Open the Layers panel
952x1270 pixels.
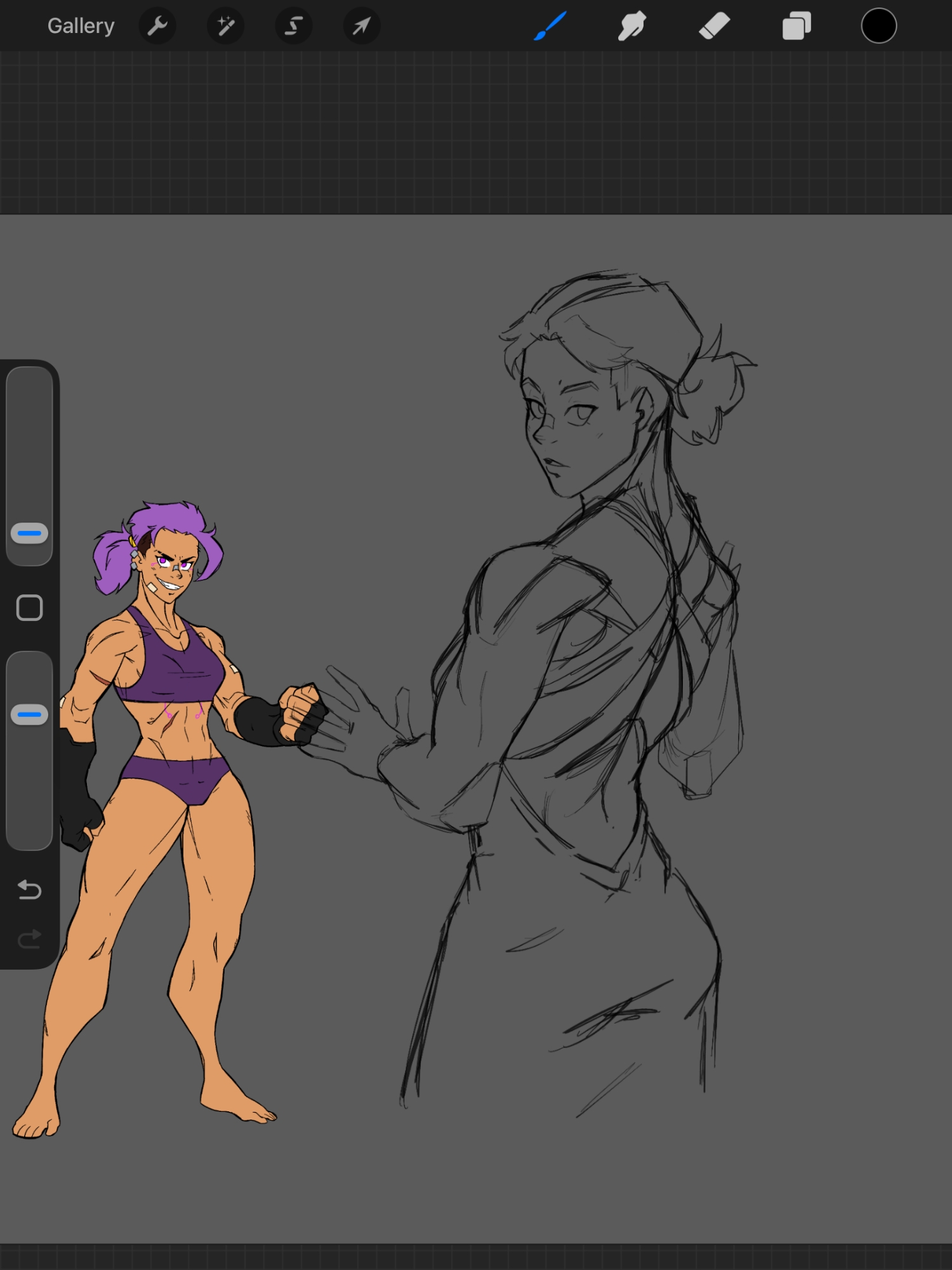(x=797, y=26)
